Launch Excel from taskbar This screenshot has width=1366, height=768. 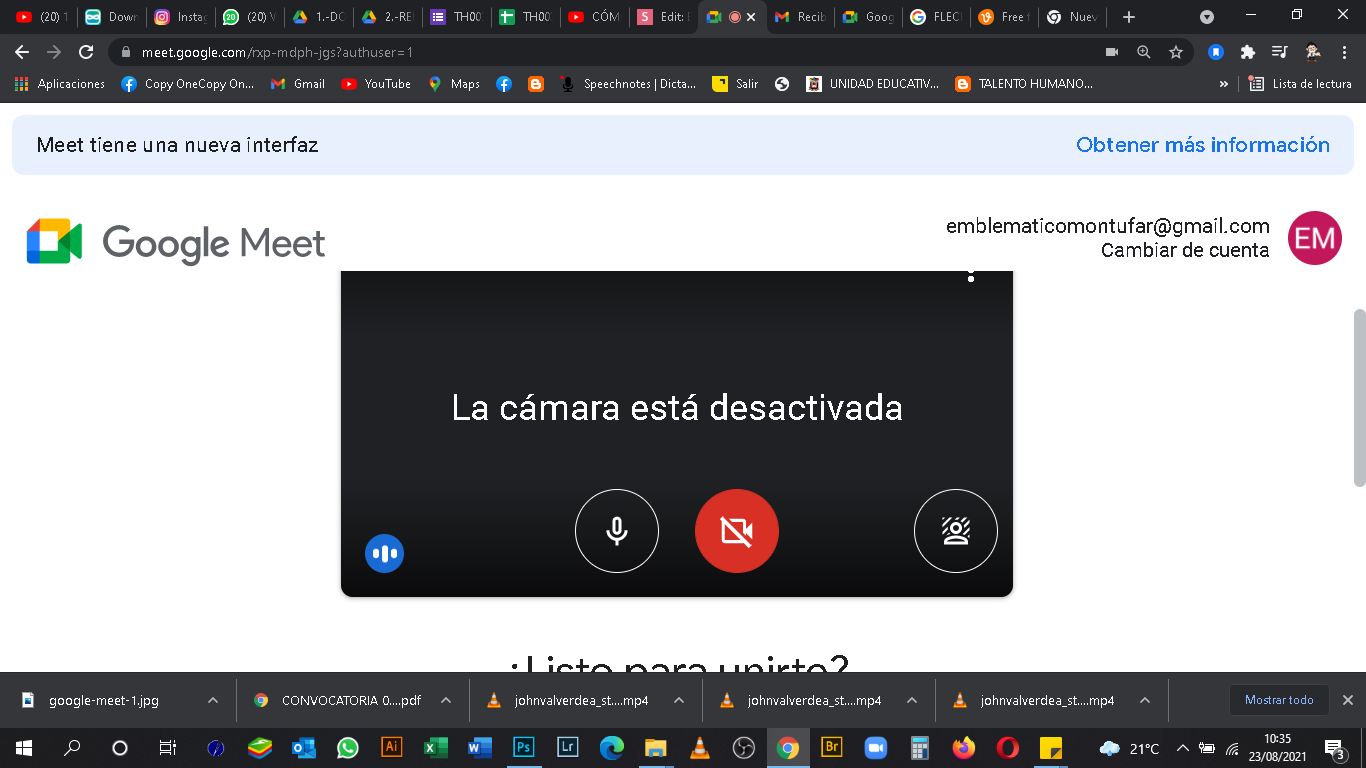436,747
